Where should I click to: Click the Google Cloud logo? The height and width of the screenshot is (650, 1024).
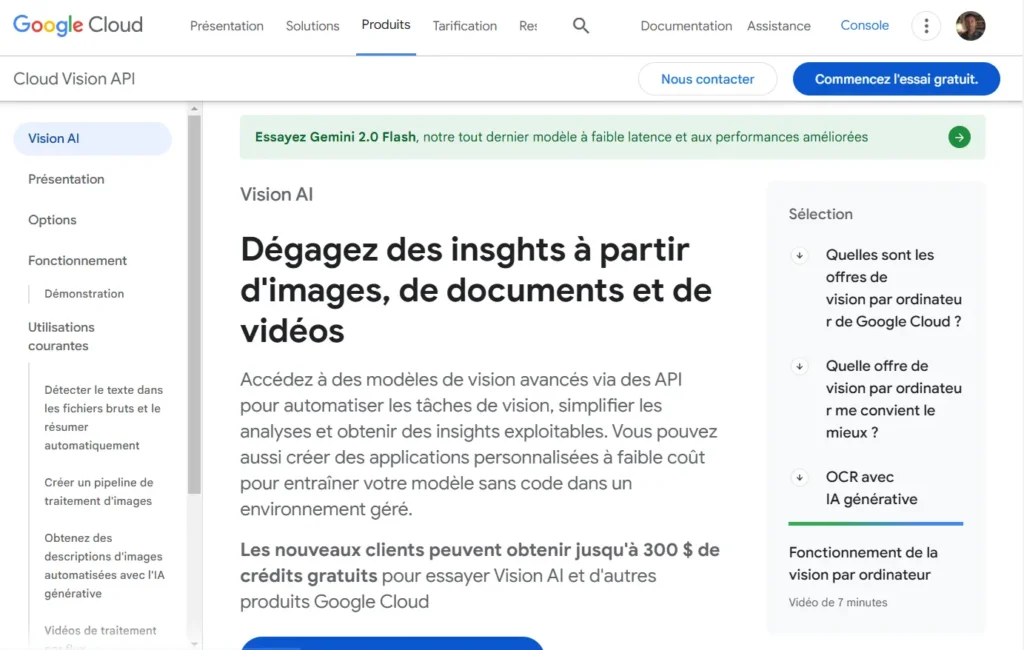[x=78, y=25]
